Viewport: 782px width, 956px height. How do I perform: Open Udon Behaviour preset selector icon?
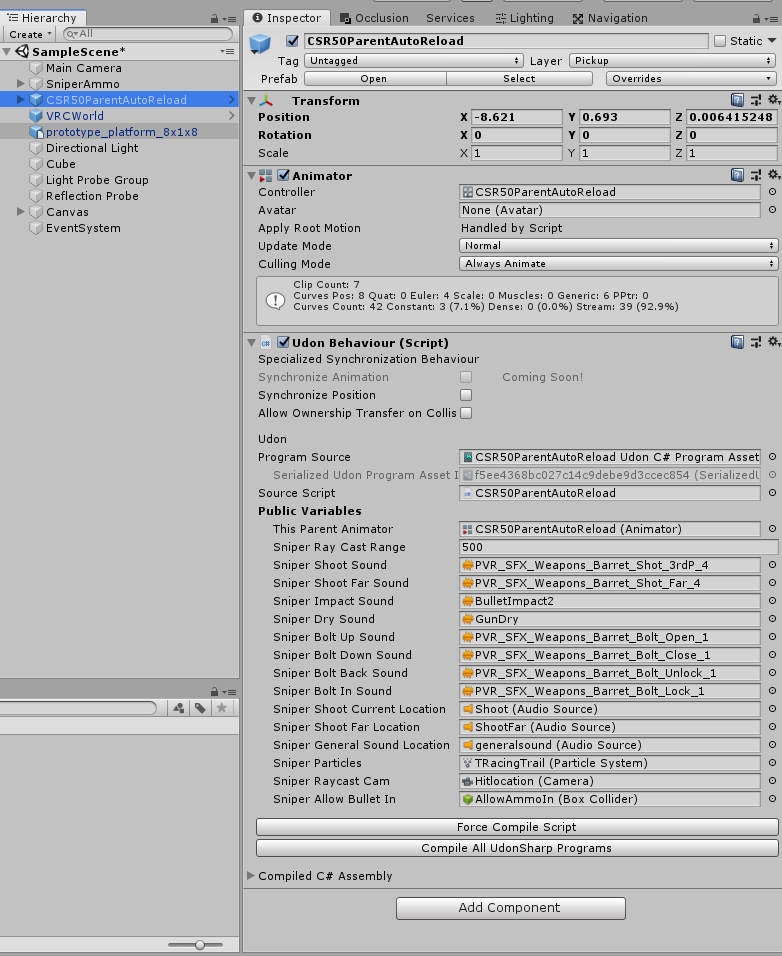(x=756, y=342)
